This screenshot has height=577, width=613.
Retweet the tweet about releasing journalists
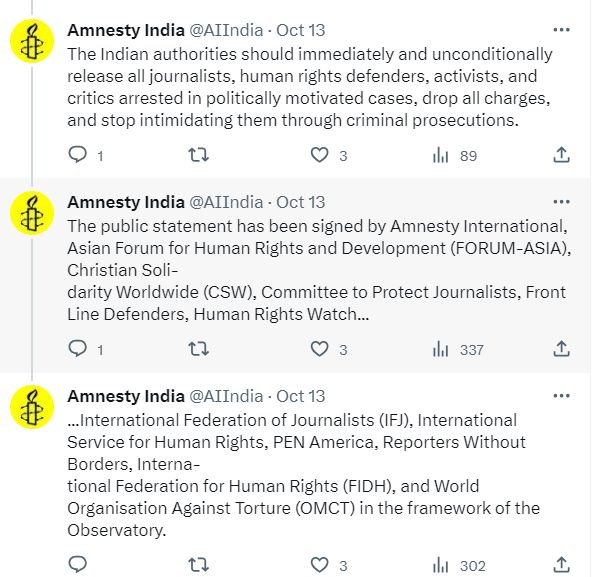pyautogui.click(x=199, y=155)
